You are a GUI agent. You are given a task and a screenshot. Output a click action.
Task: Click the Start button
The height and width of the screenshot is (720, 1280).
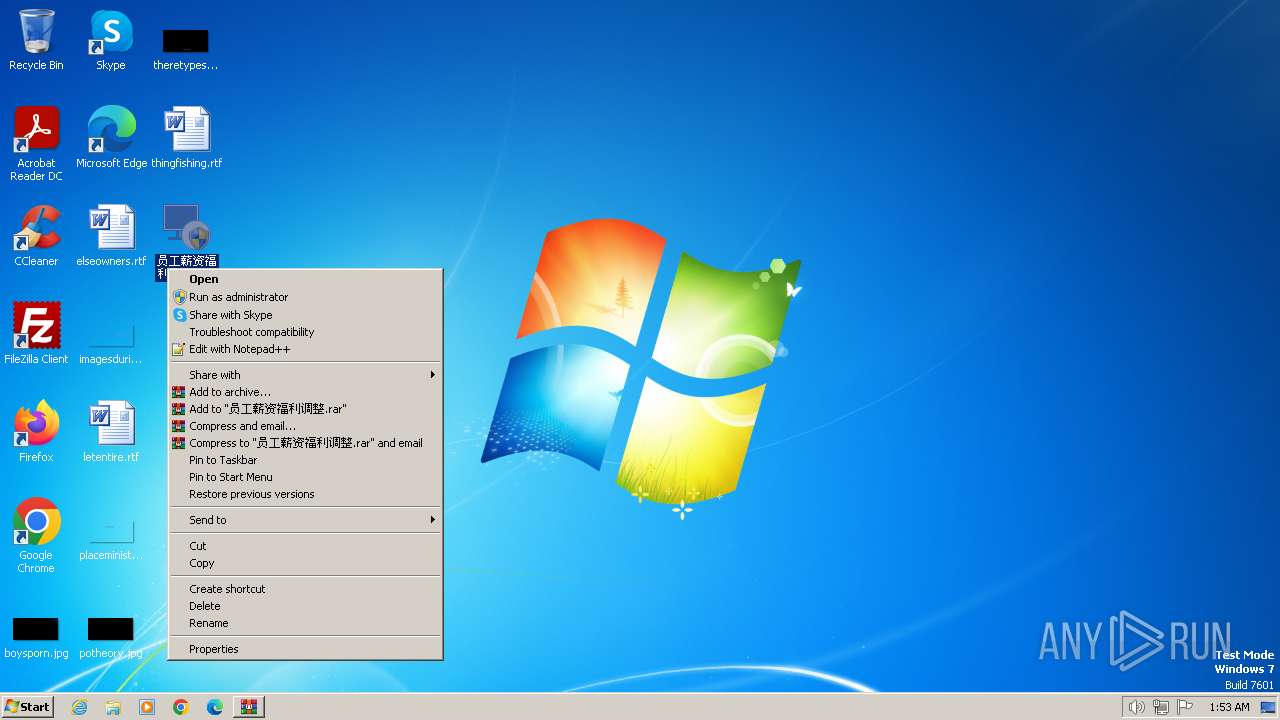(x=28, y=707)
